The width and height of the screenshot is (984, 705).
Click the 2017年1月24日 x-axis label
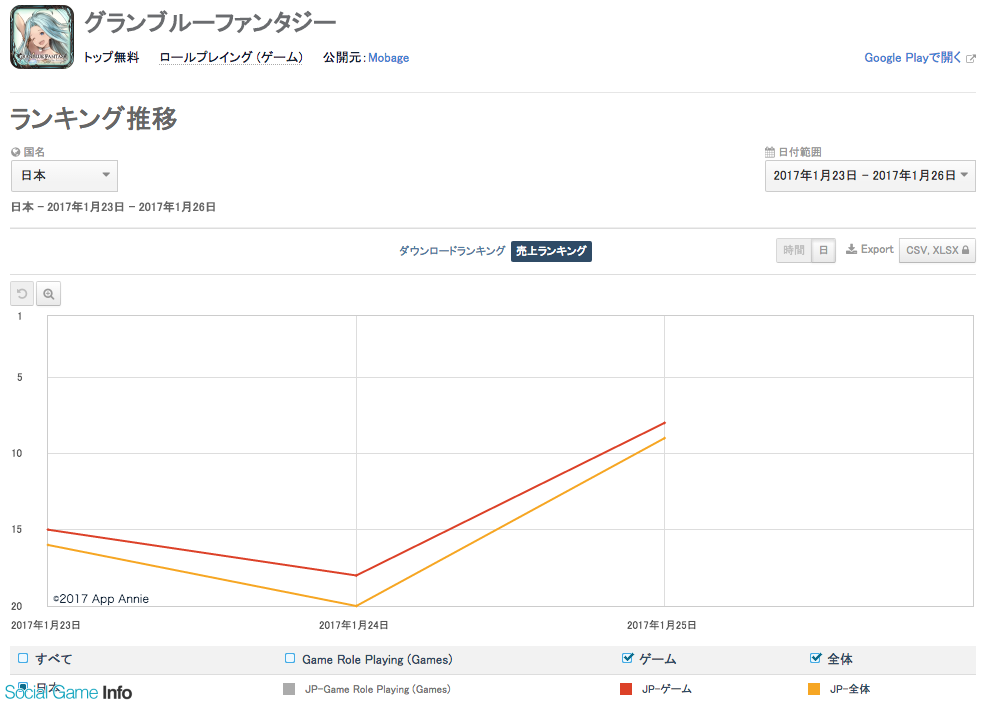[x=353, y=625]
